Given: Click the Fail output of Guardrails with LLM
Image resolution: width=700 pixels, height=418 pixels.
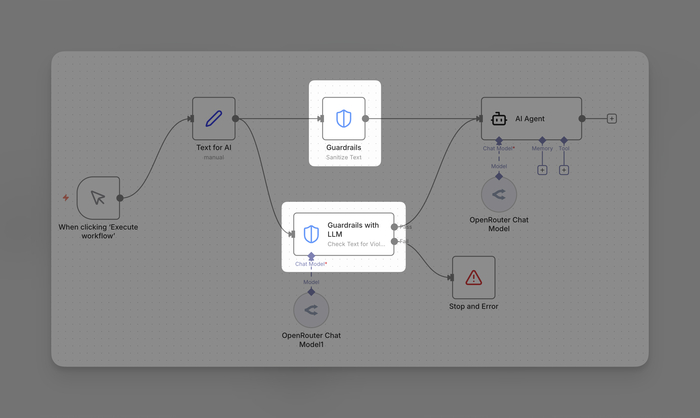Looking at the screenshot, I should click(396, 241).
